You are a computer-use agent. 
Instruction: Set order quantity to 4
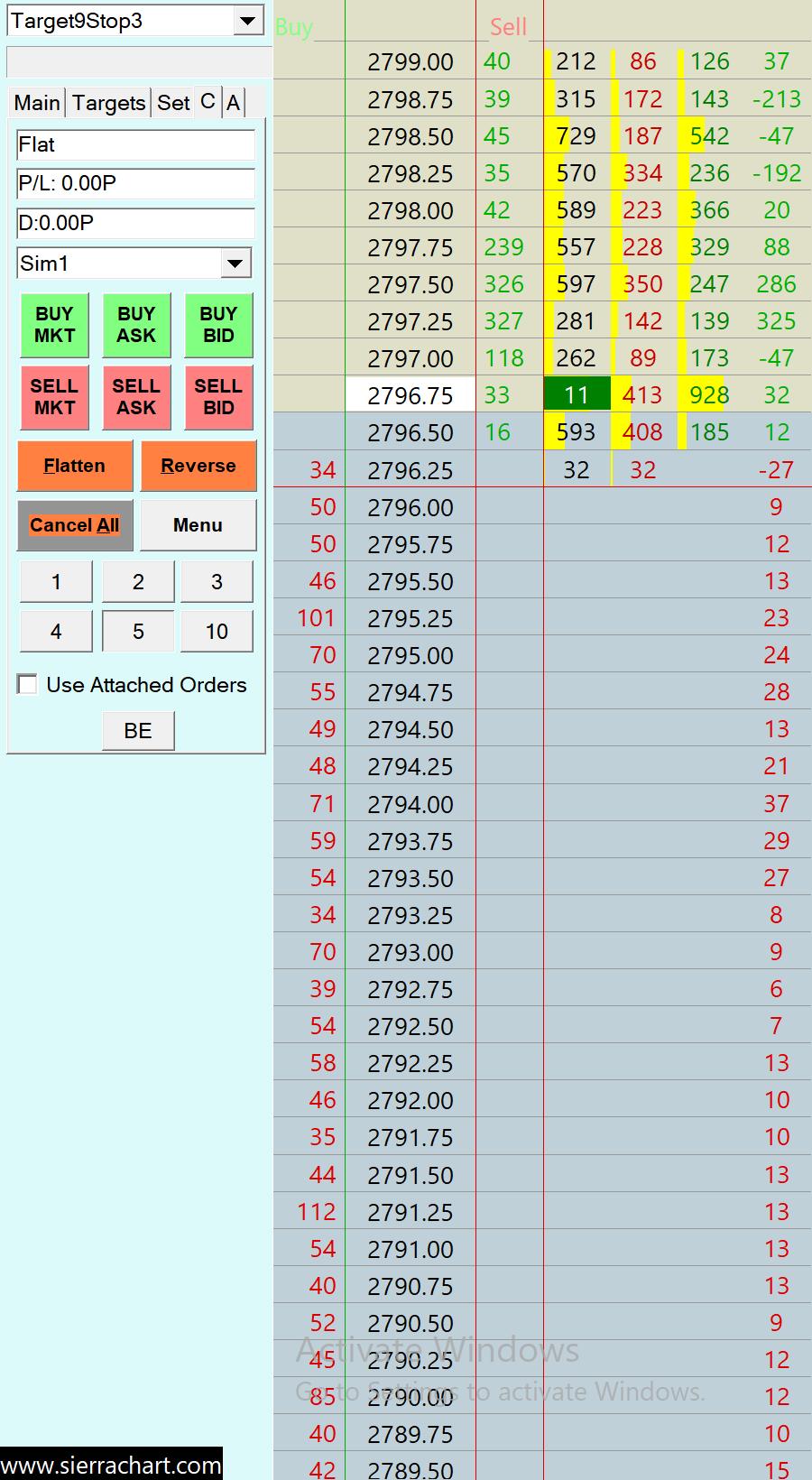(x=56, y=632)
